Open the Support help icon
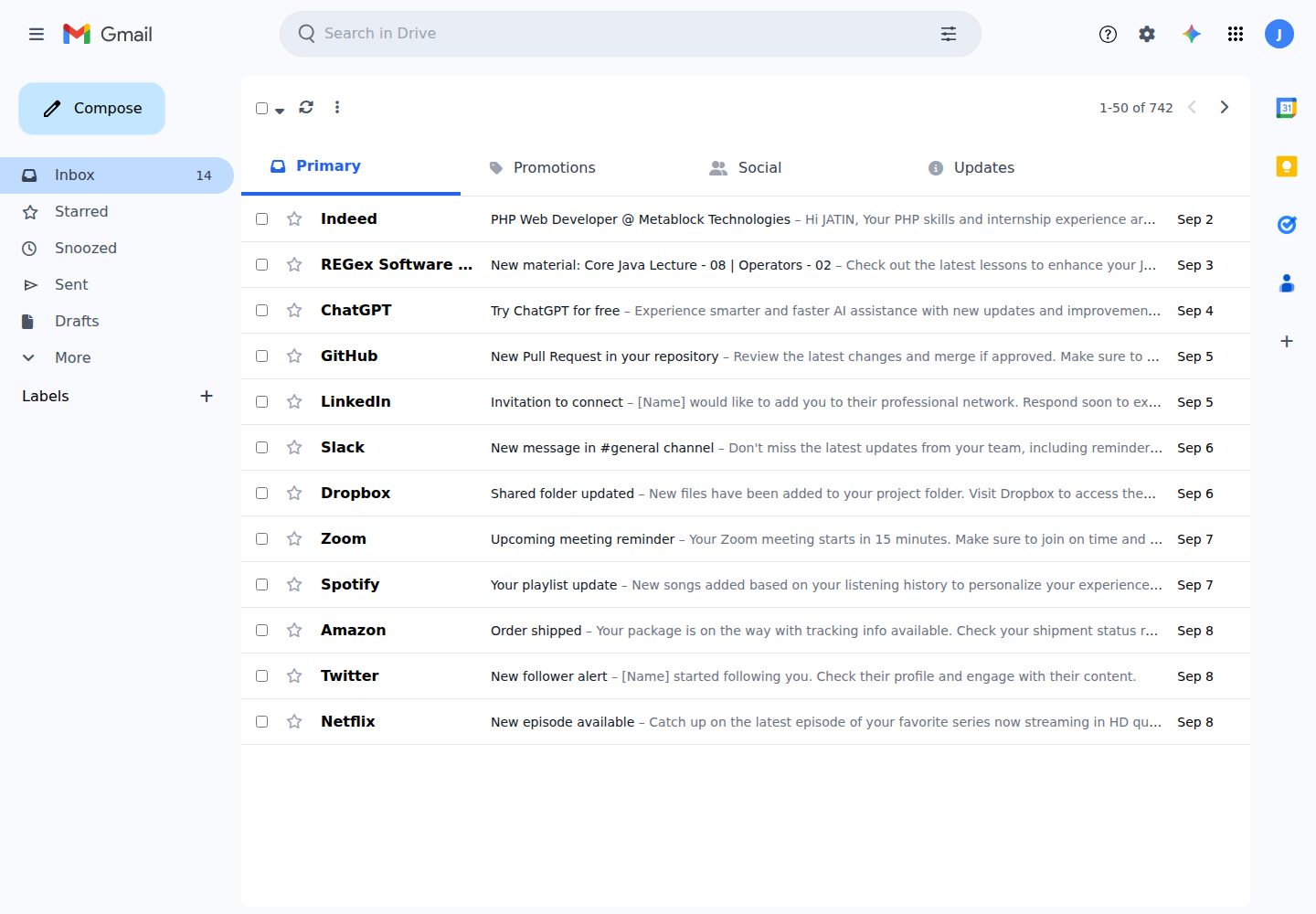Screen dimensions: 1316x914 (1108, 34)
